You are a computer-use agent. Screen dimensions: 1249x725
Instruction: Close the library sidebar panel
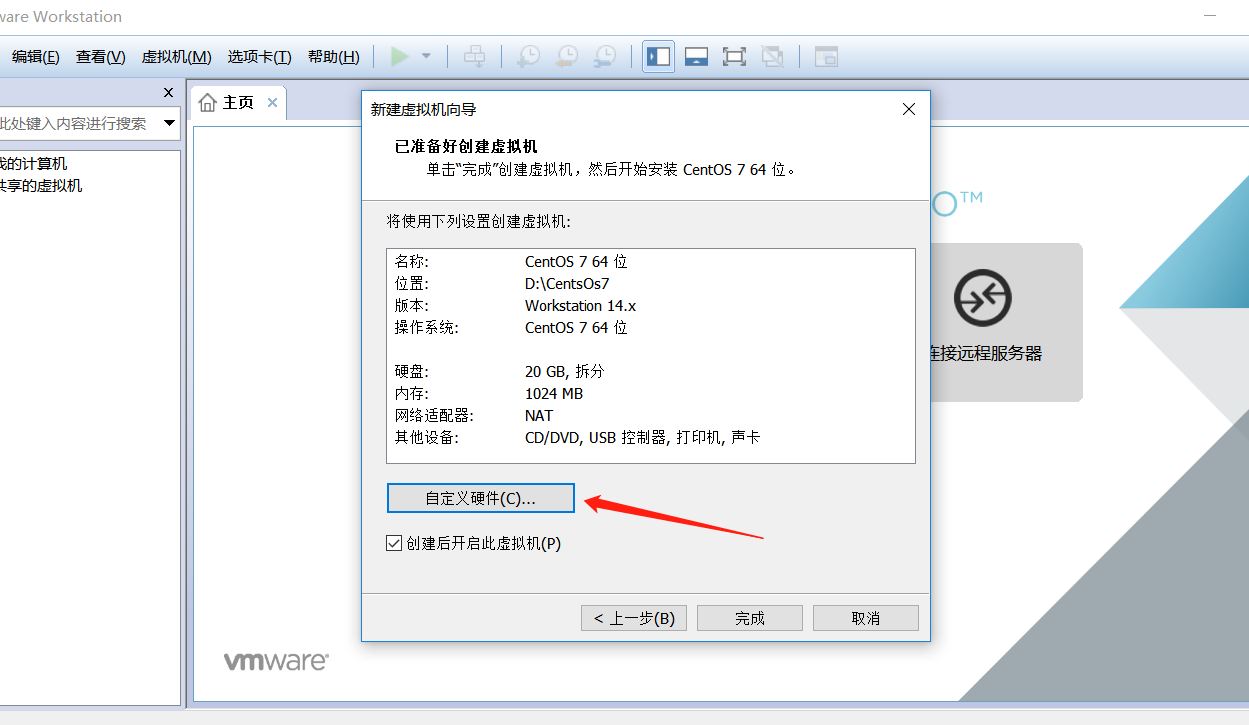click(168, 93)
